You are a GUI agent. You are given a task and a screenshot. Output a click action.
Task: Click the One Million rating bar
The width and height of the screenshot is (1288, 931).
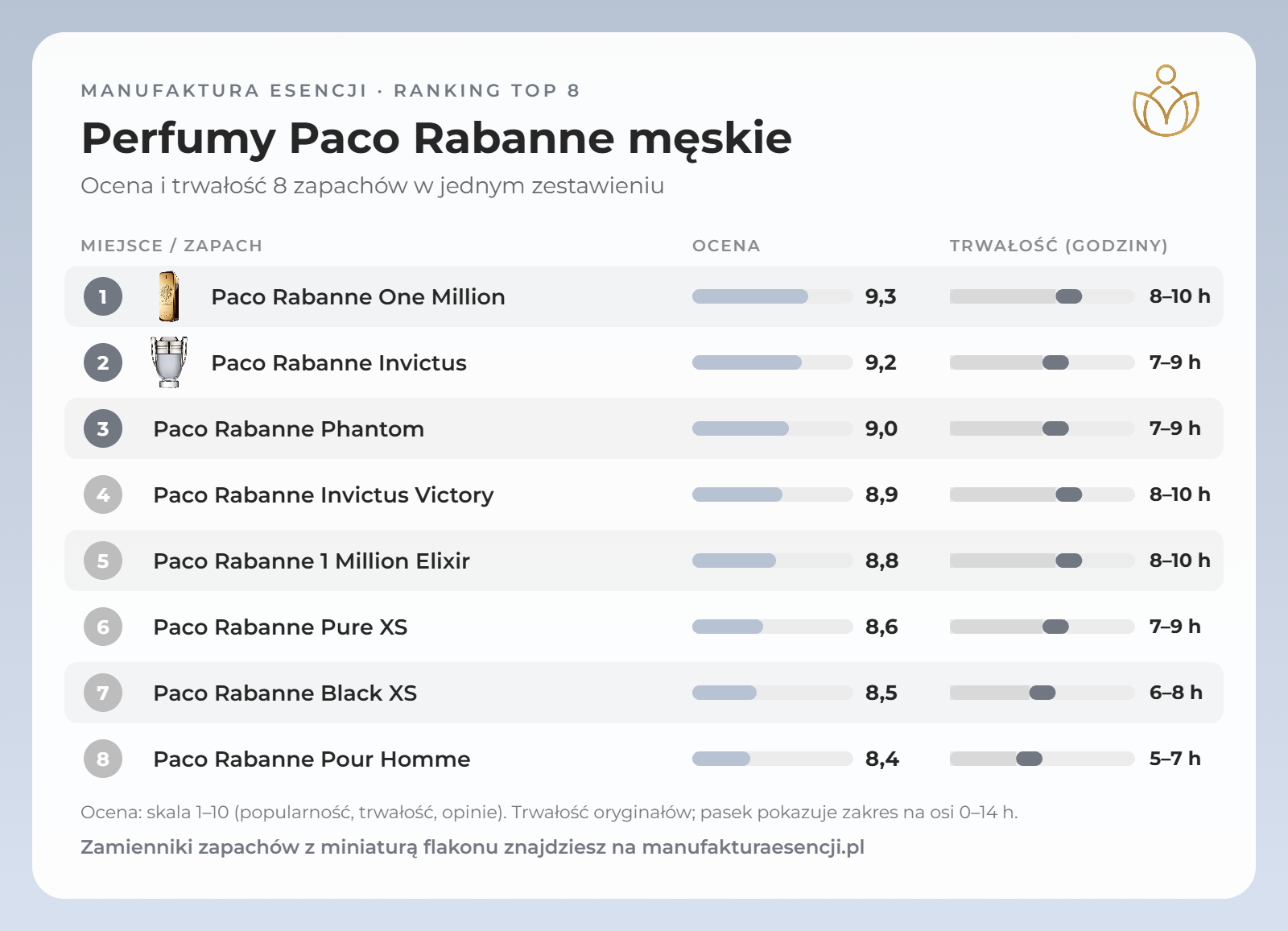click(773, 296)
